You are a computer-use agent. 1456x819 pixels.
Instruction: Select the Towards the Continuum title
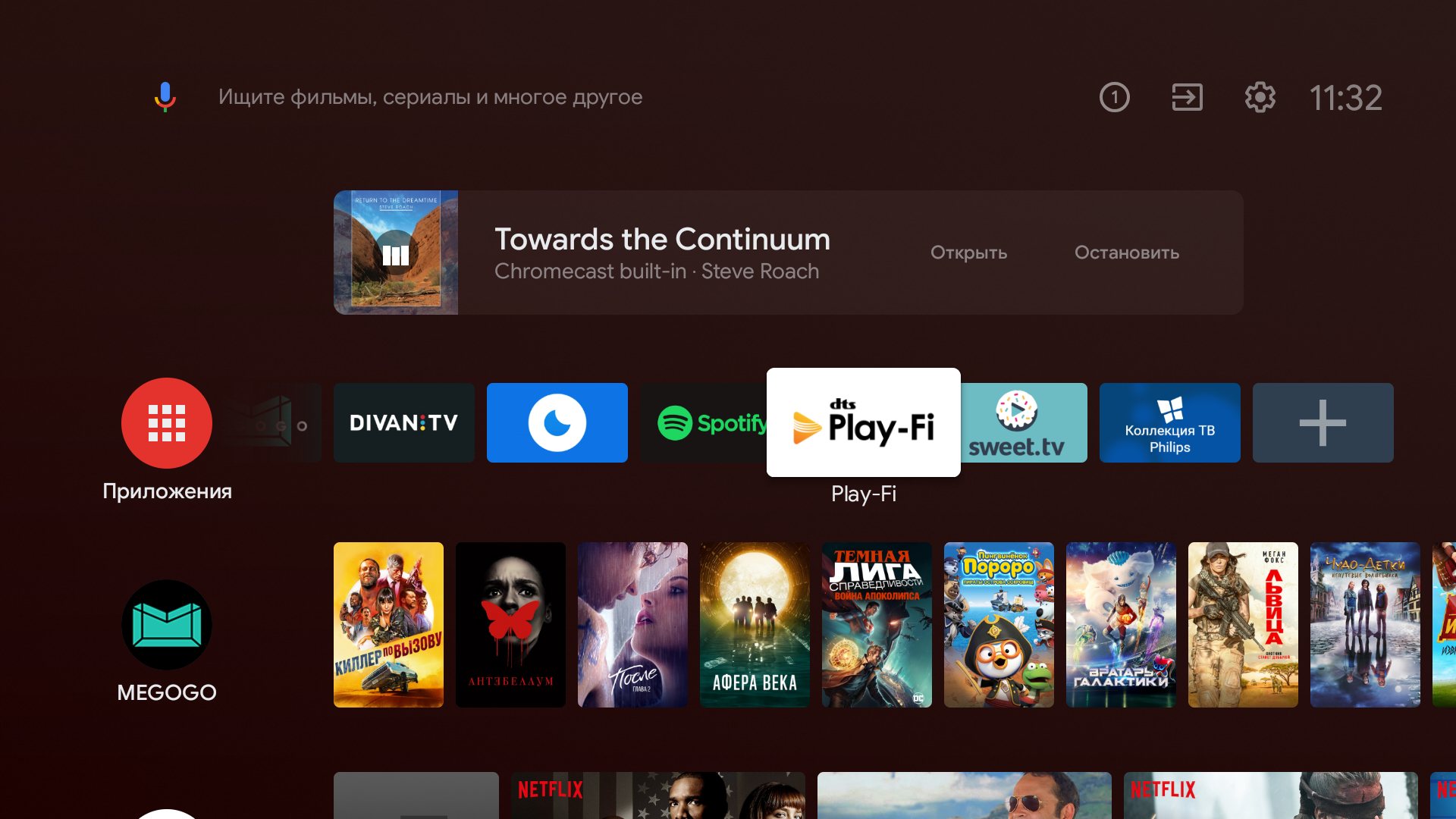662,239
